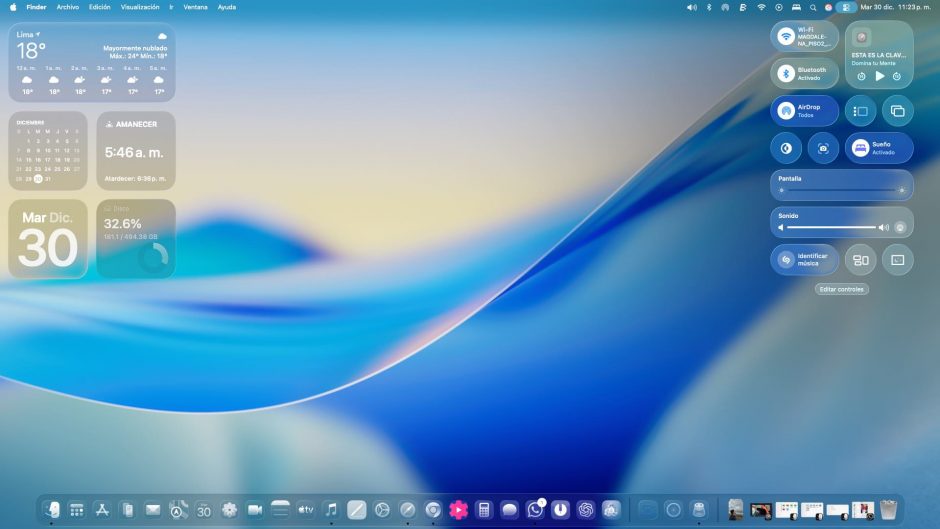
Task: Click the Editar controles button
Action: click(842, 289)
